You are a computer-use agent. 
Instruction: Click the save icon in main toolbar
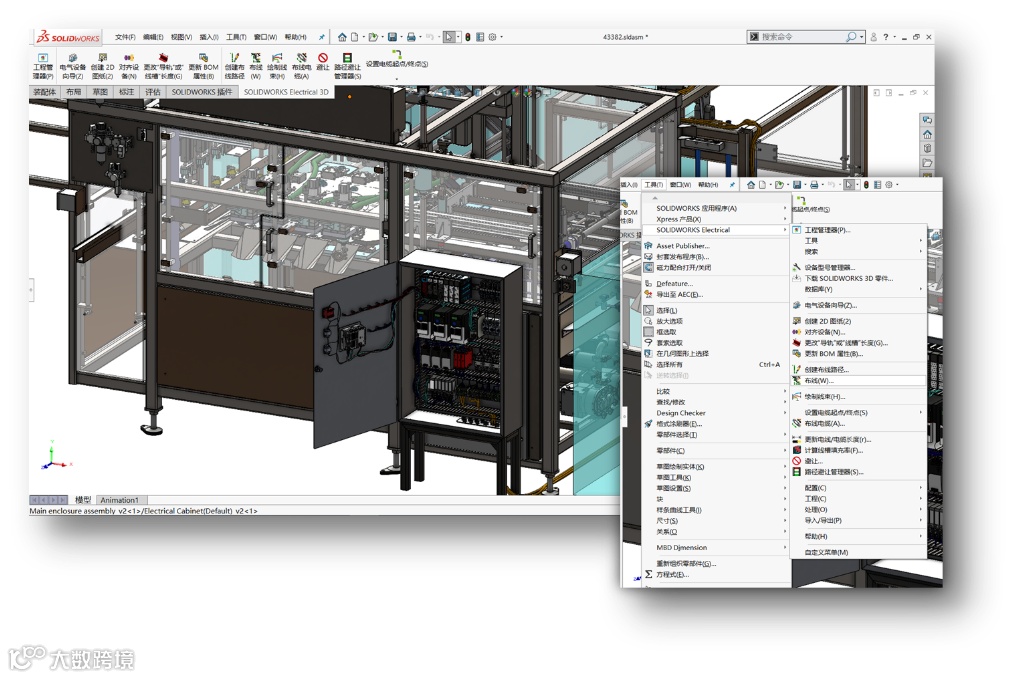click(392, 37)
